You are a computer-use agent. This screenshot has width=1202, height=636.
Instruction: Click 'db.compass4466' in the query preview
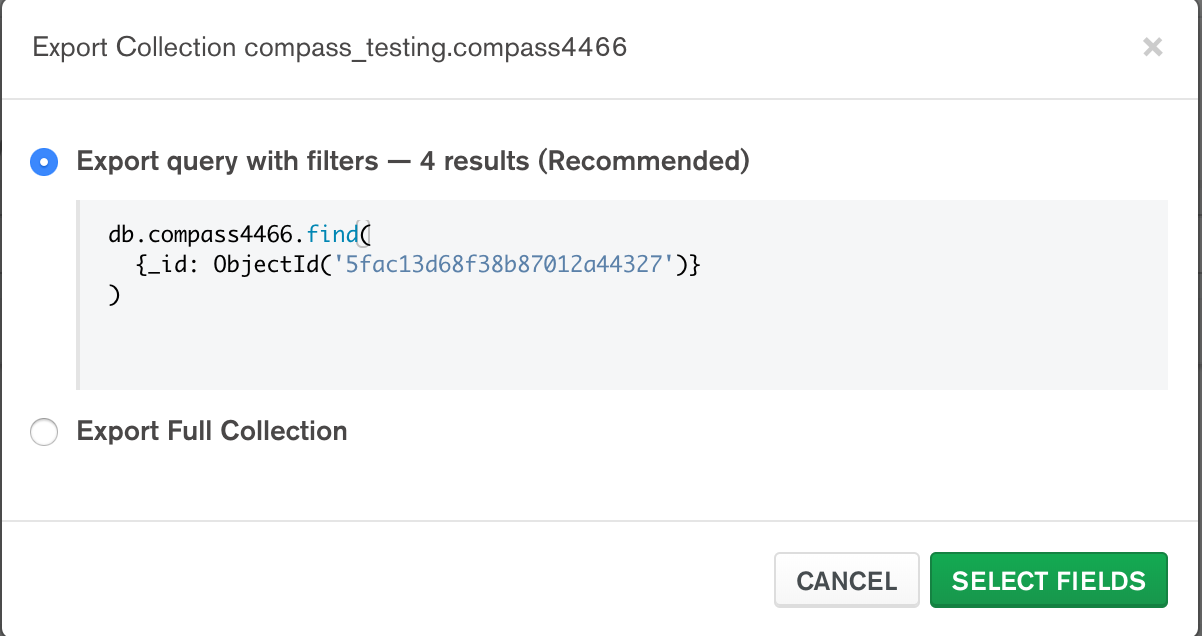click(201, 236)
